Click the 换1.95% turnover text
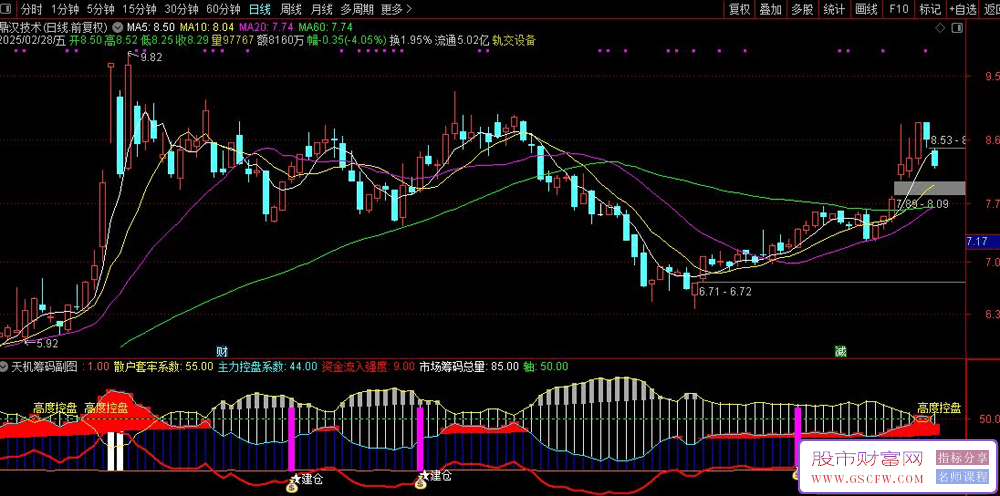Screen dimensions: 1000x496 [x=411, y=40]
